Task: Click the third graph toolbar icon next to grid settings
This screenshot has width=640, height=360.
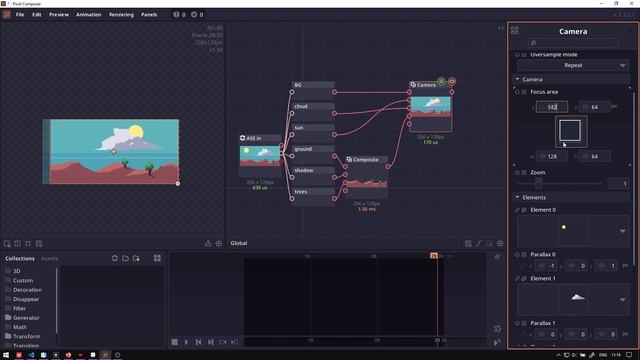Action: tap(489, 244)
